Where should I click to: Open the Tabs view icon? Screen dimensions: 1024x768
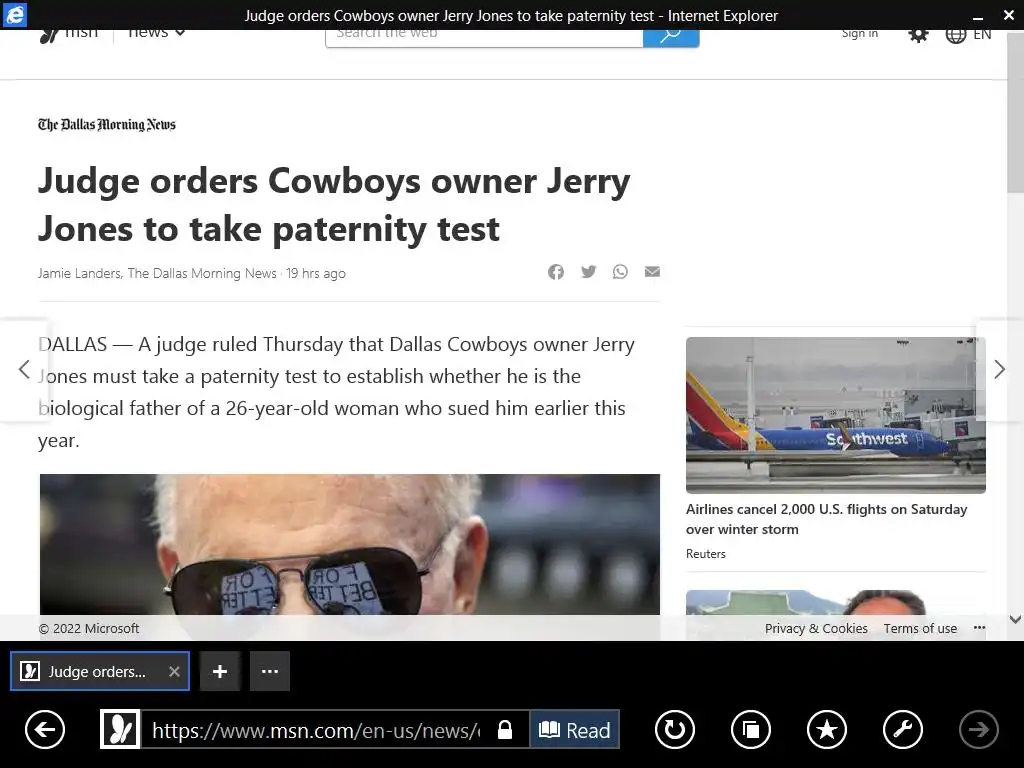751,729
